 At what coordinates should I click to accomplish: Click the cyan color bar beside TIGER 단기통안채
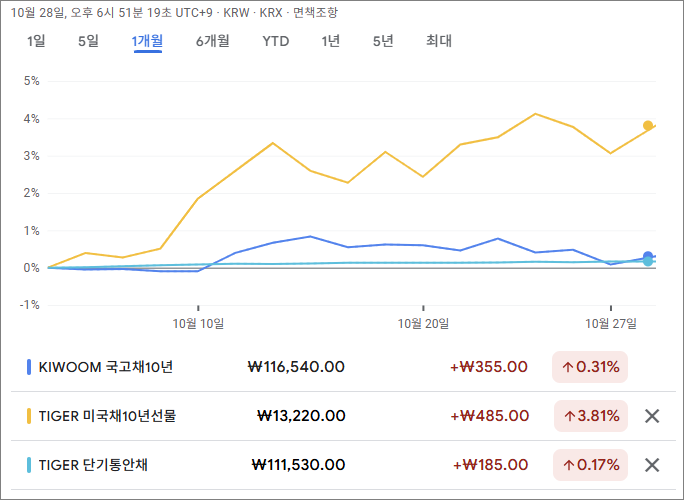click(29, 465)
